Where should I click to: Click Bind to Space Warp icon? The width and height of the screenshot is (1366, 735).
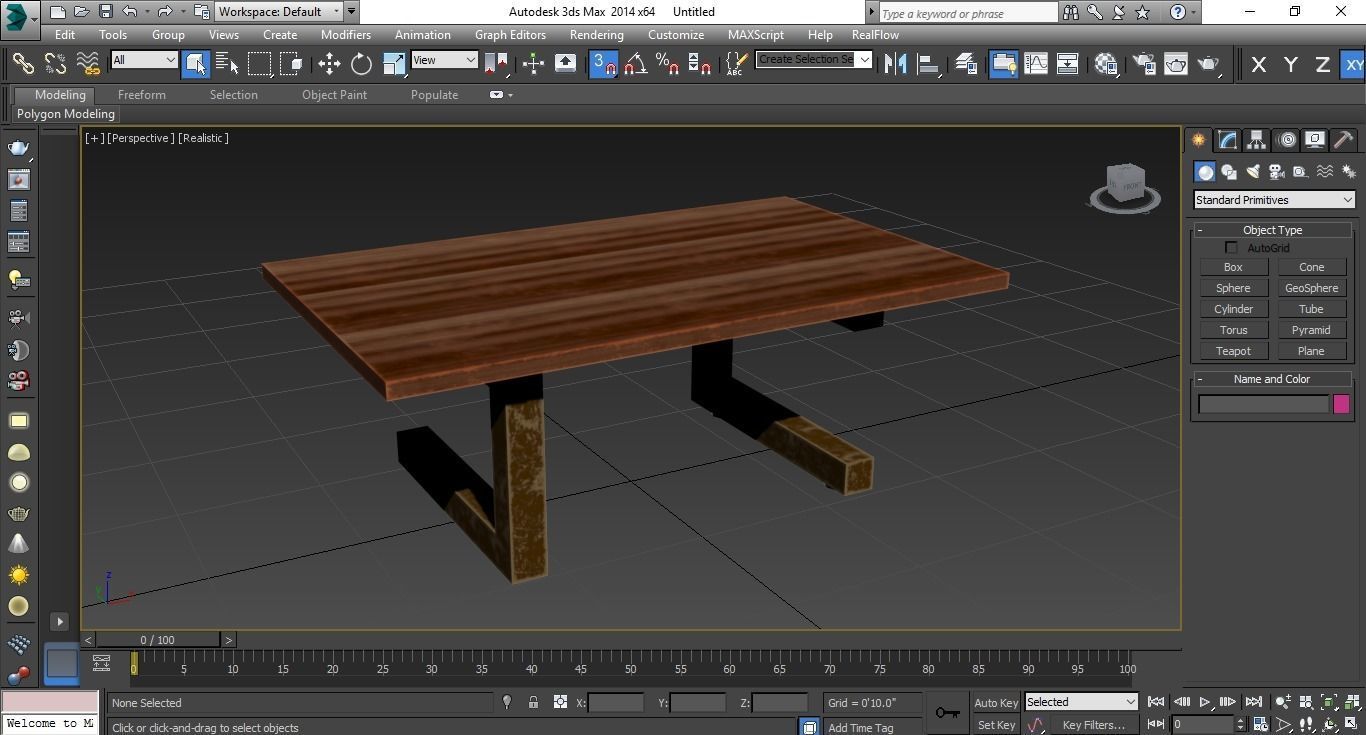coord(88,63)
